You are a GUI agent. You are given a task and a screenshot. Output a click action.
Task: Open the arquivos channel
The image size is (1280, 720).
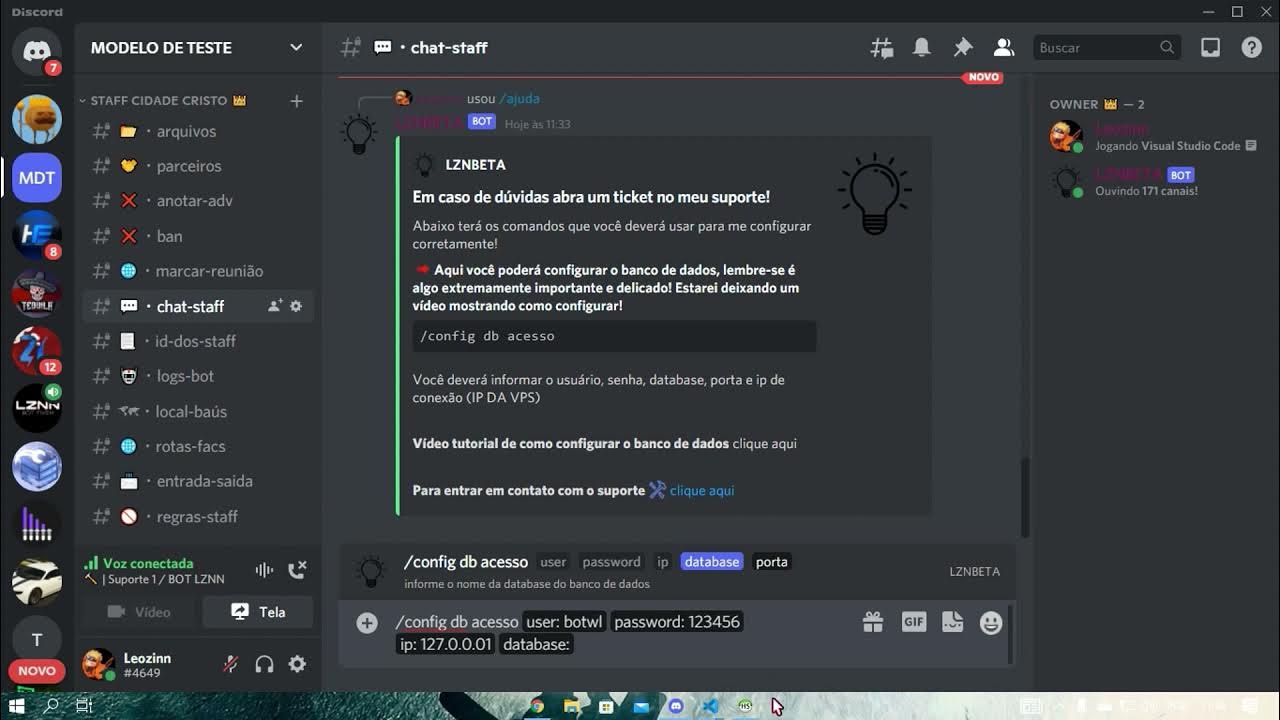tap(198, 131)
